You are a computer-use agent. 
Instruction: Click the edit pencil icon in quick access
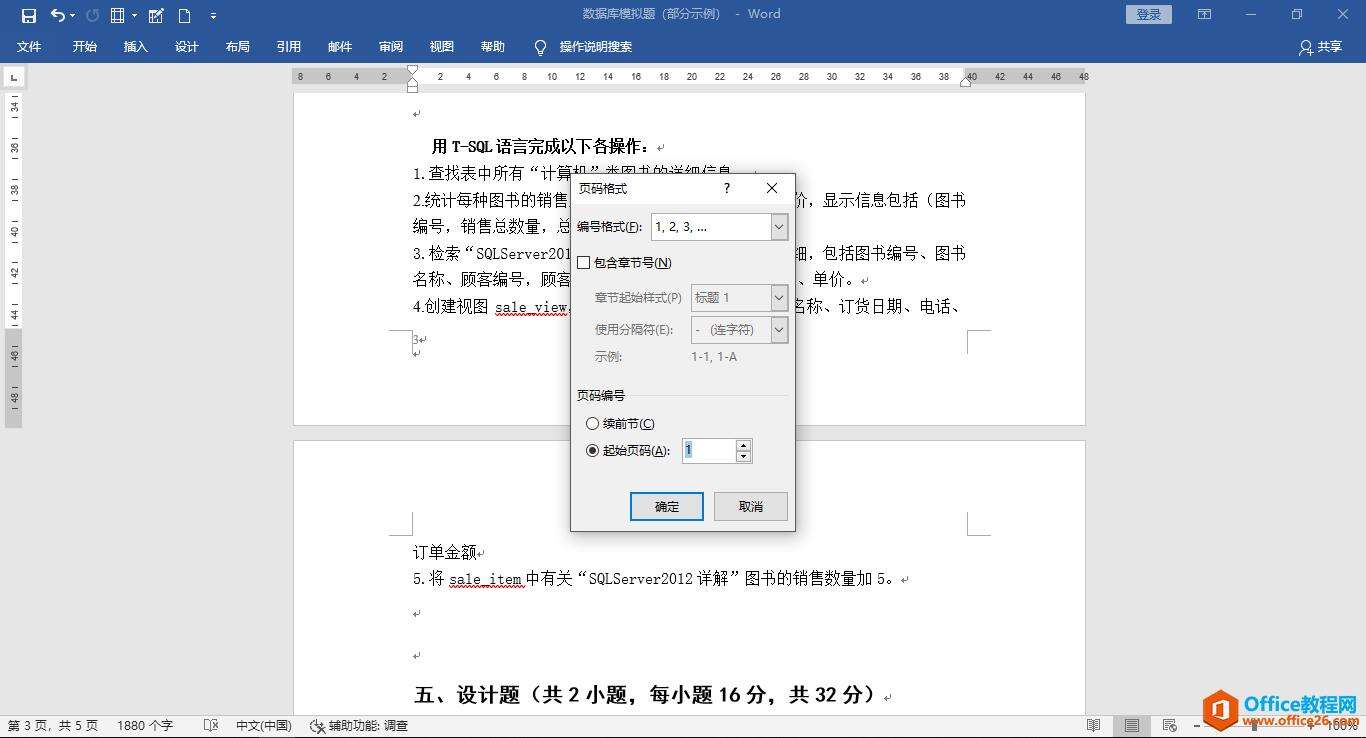[156, 15]
